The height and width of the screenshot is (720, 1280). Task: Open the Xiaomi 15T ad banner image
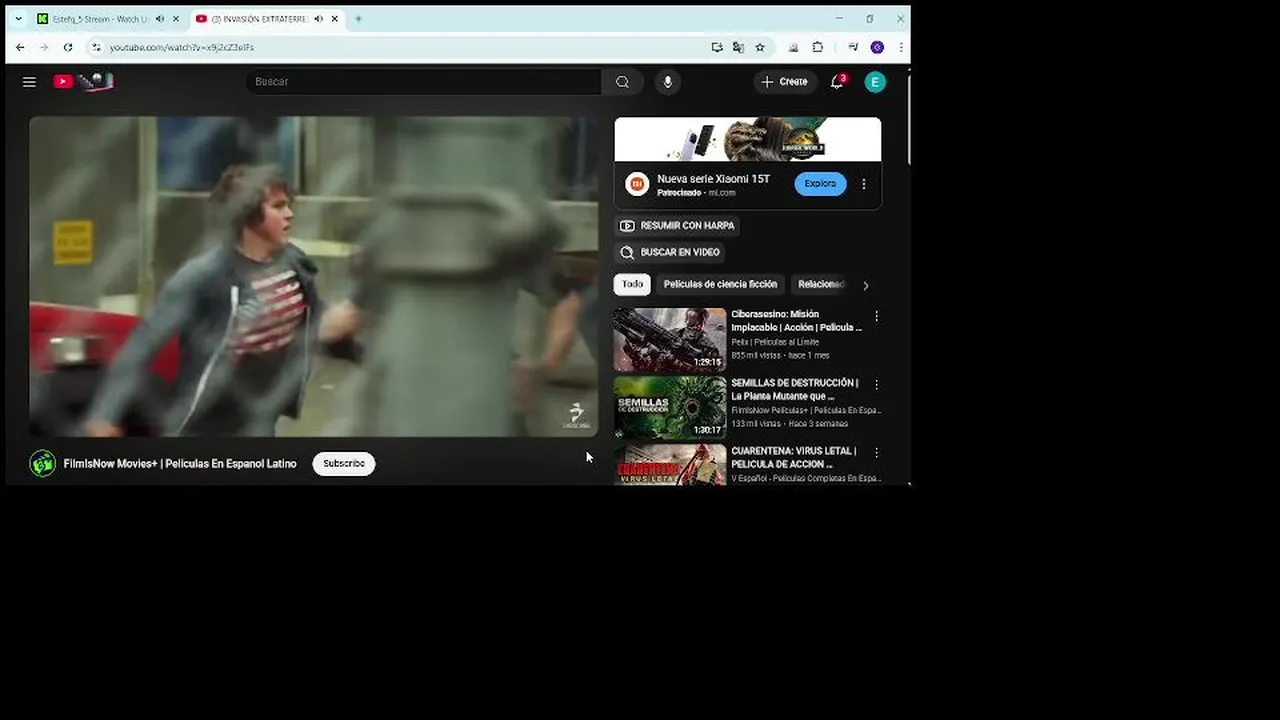748,139
